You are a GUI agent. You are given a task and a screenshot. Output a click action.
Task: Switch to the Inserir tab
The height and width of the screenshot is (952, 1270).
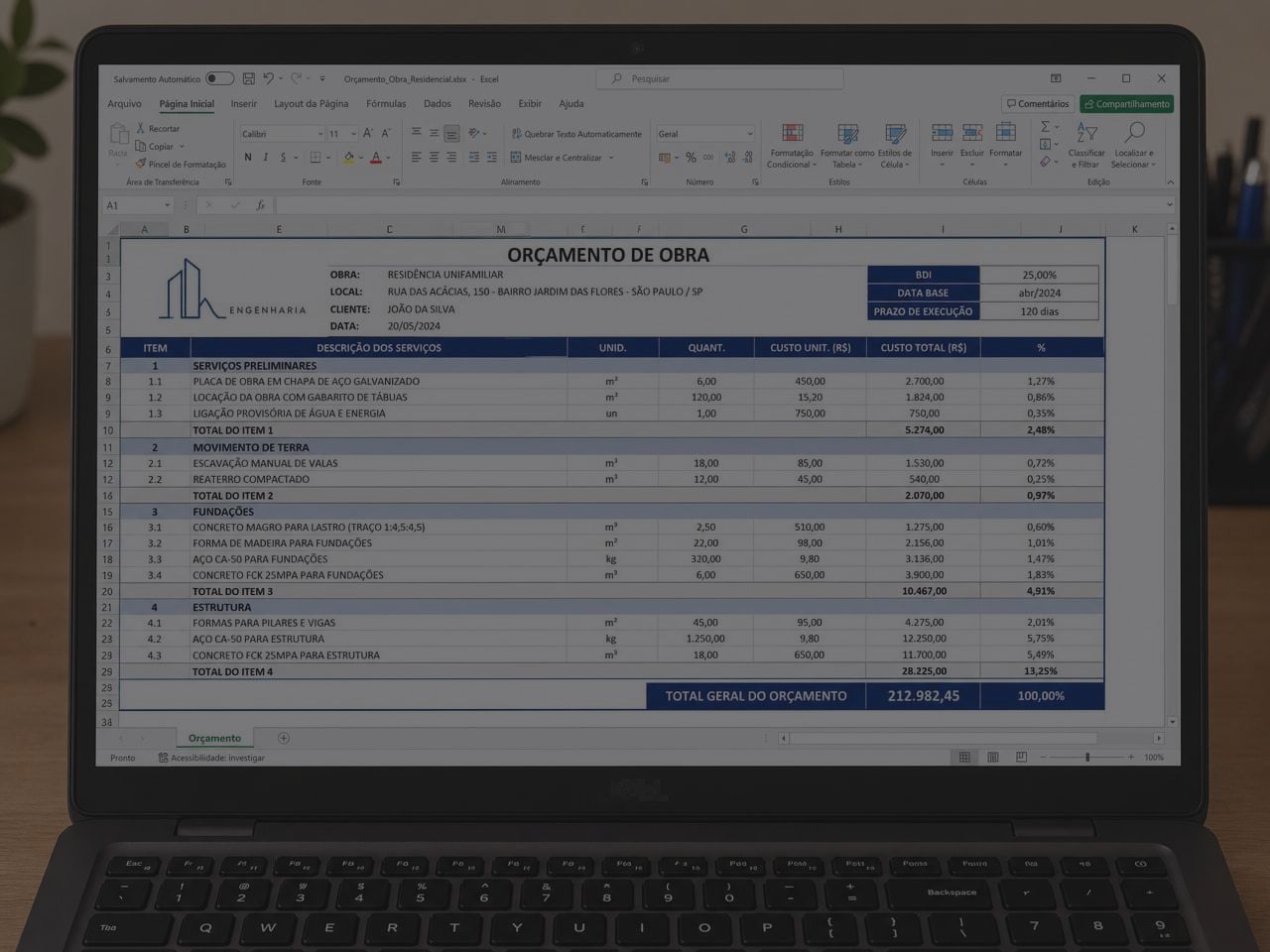(244, 104)
